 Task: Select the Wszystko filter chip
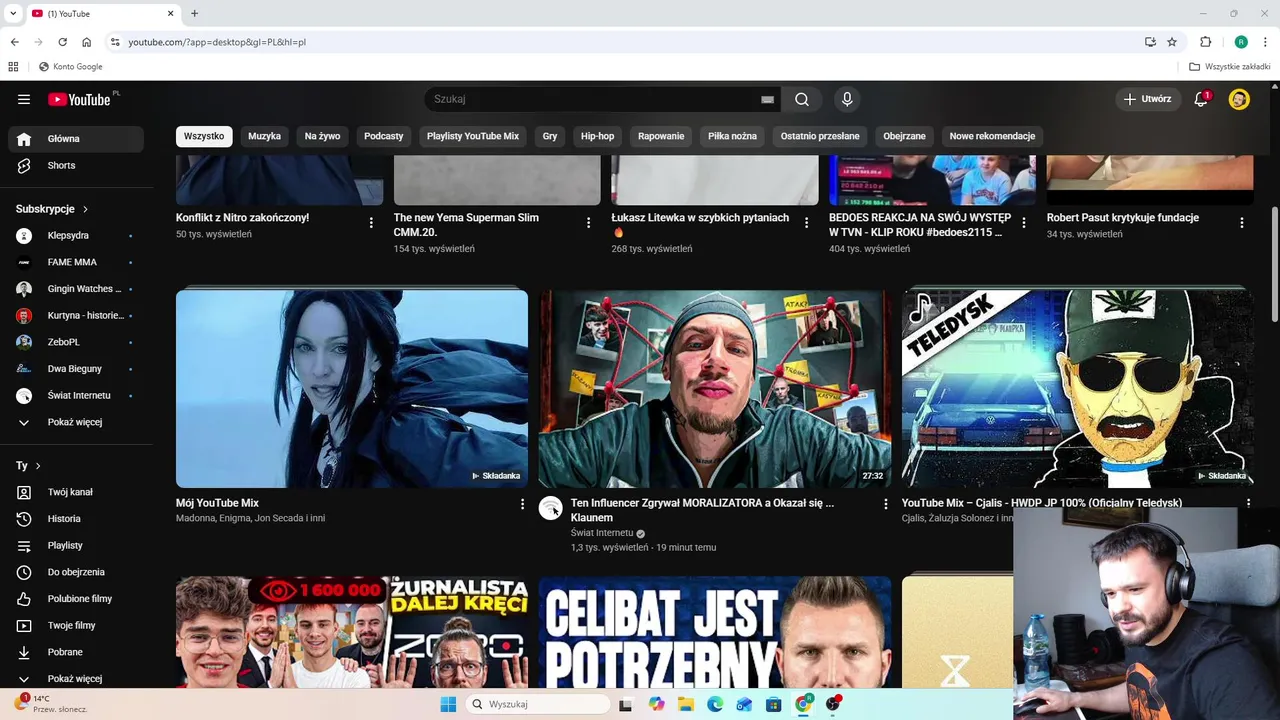pos(204,136)
